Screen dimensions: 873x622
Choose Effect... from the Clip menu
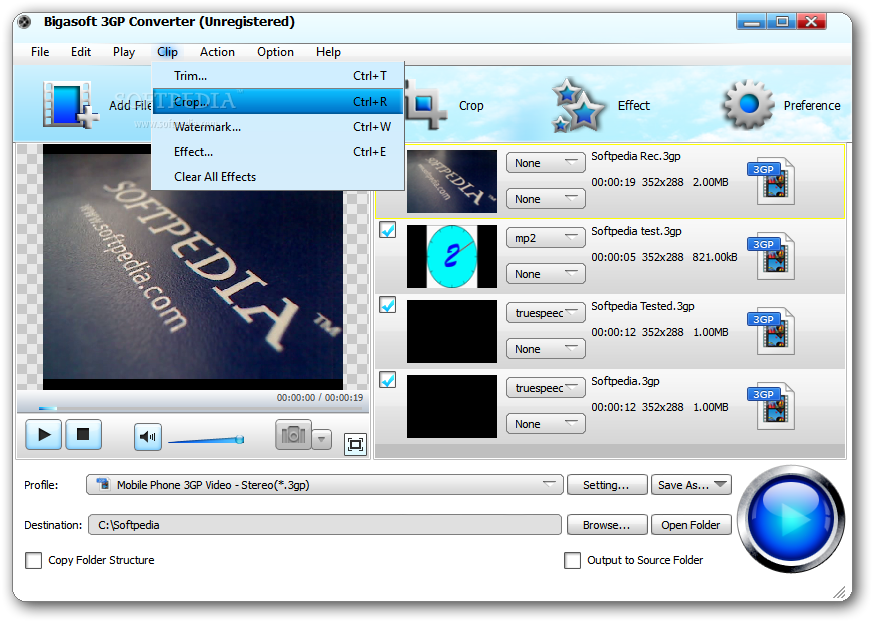(277, 152)
